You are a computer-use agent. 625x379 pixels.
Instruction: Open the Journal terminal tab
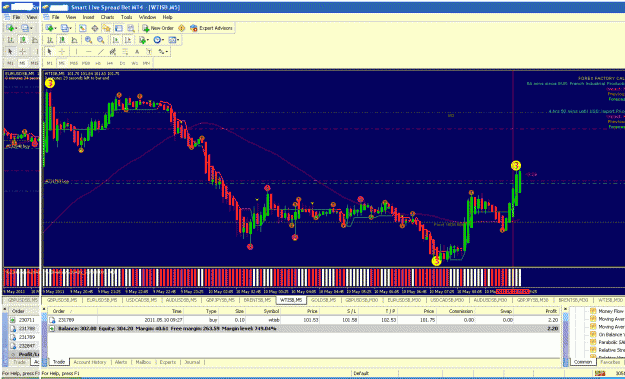tap(192, 362)
